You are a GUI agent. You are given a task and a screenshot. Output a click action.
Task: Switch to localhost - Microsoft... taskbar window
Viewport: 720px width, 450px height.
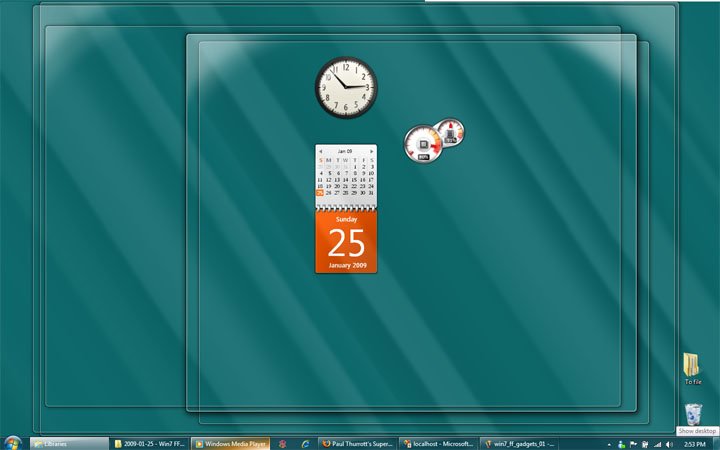coord(438,444)
